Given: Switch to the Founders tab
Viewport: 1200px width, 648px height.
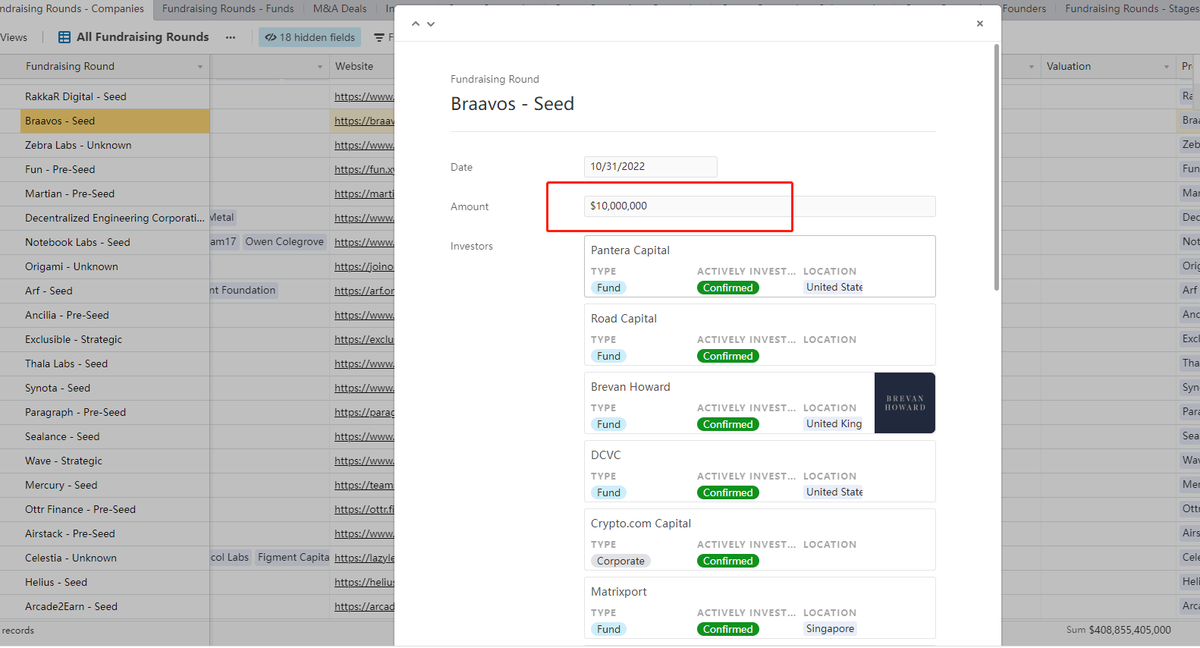Looking at the screenshot, I should point(1024,9).
